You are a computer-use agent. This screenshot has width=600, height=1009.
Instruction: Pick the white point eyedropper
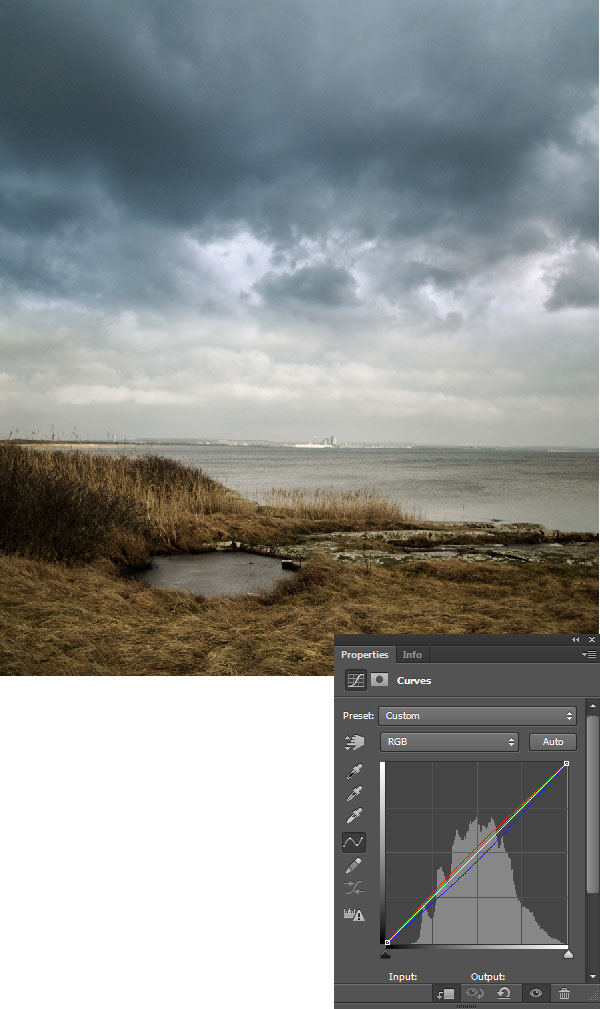pos(354,816)
